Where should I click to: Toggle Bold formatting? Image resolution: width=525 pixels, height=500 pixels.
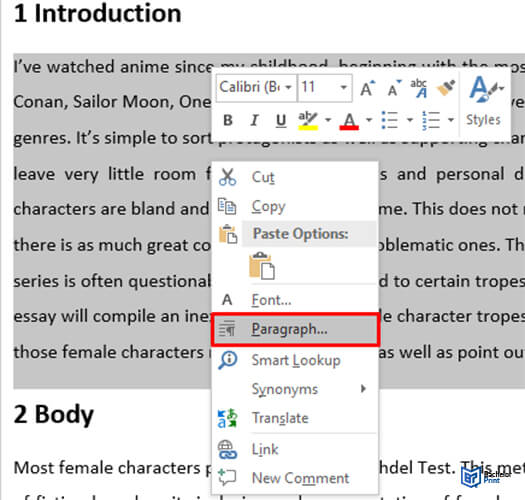tap(228, 120)
